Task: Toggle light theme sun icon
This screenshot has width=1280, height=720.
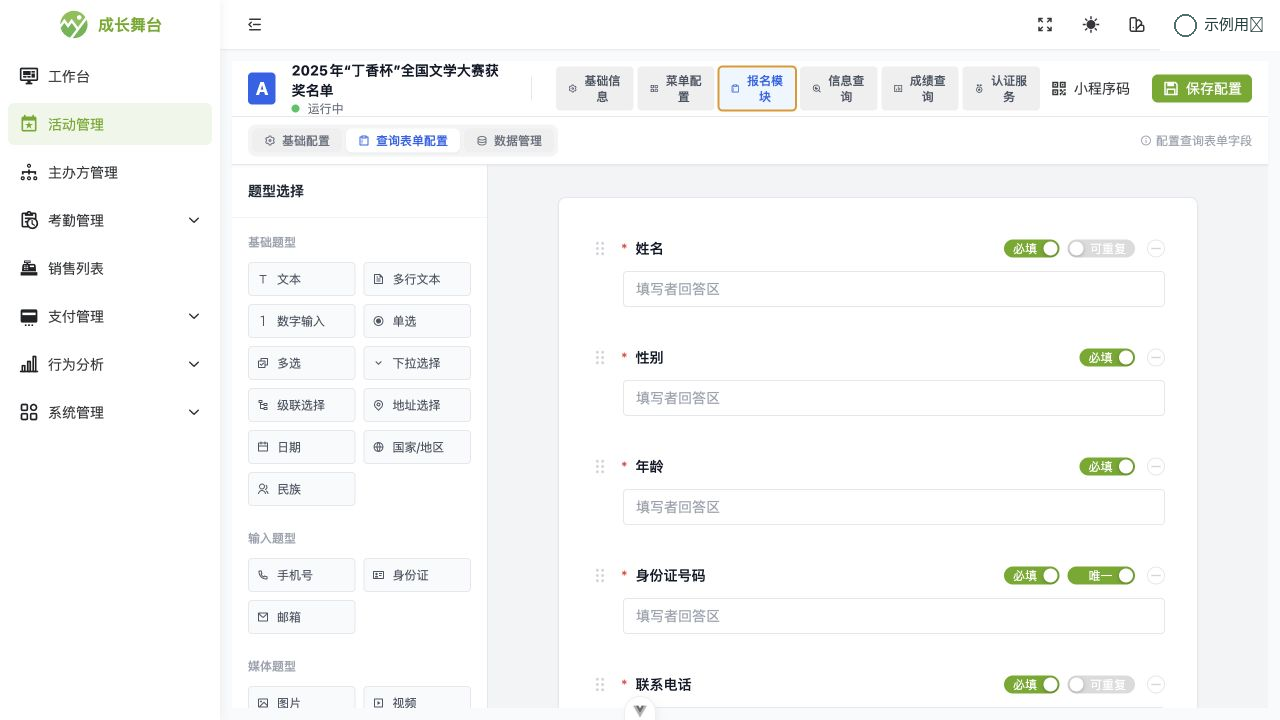Action: [1091, 25]
